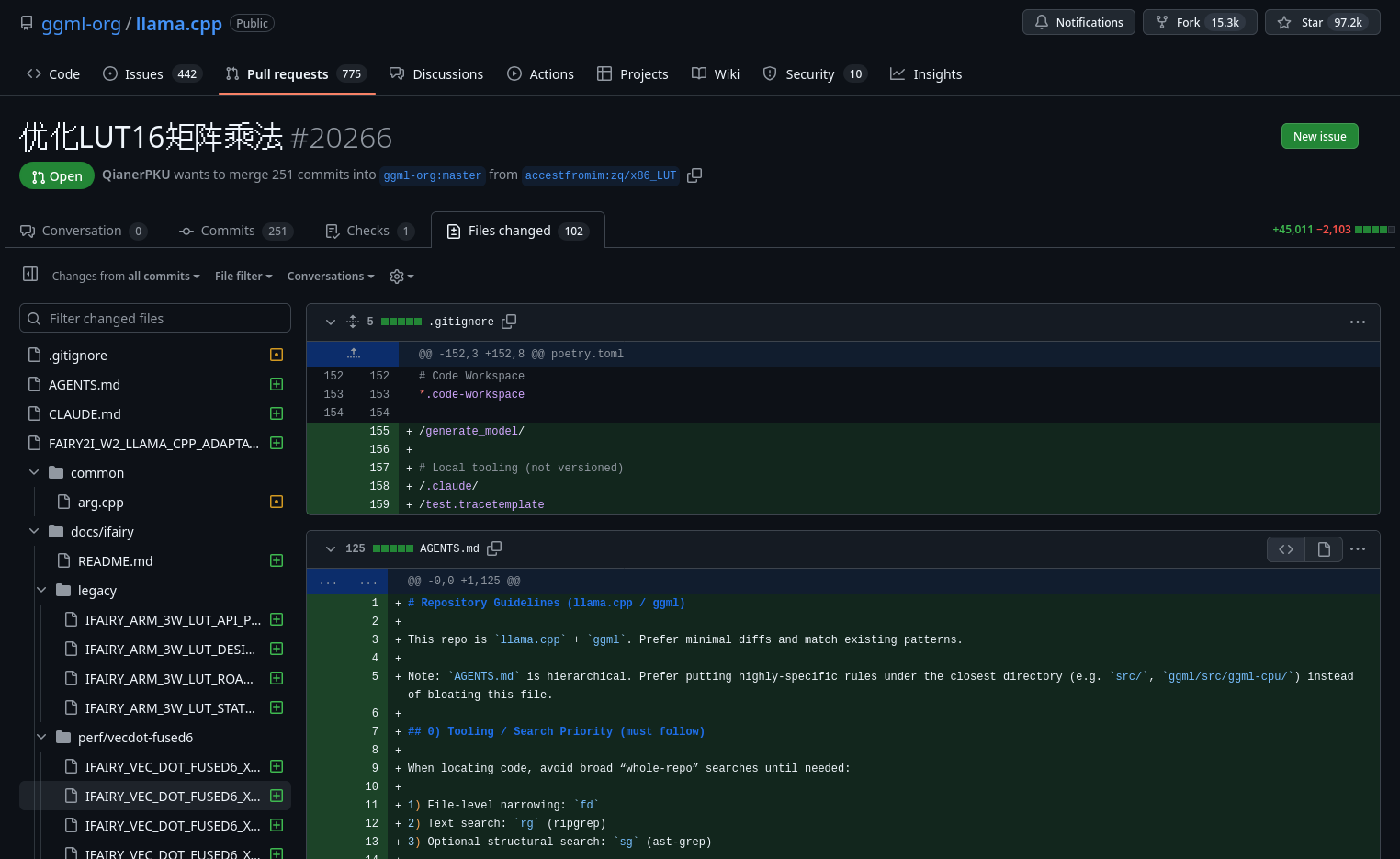The image size is (1400, 859).
Task: Click the modified status icon for .gitignore
Action: pyautogui.click(x=277, y=356)
